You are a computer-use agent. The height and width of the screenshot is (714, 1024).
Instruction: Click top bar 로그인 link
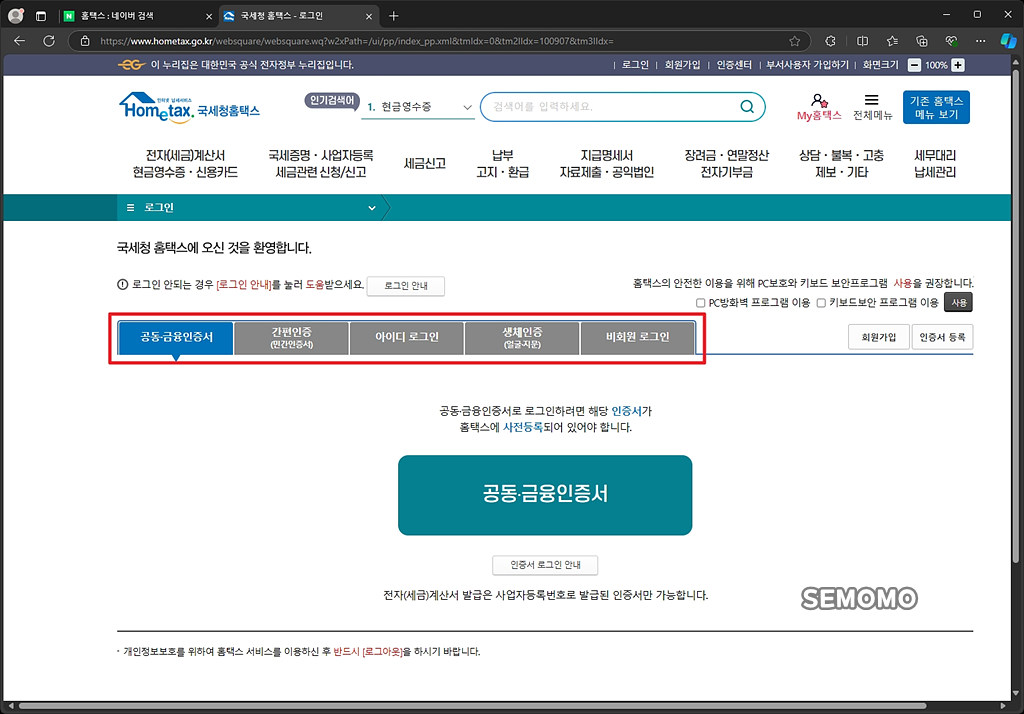tap(635, 65)
